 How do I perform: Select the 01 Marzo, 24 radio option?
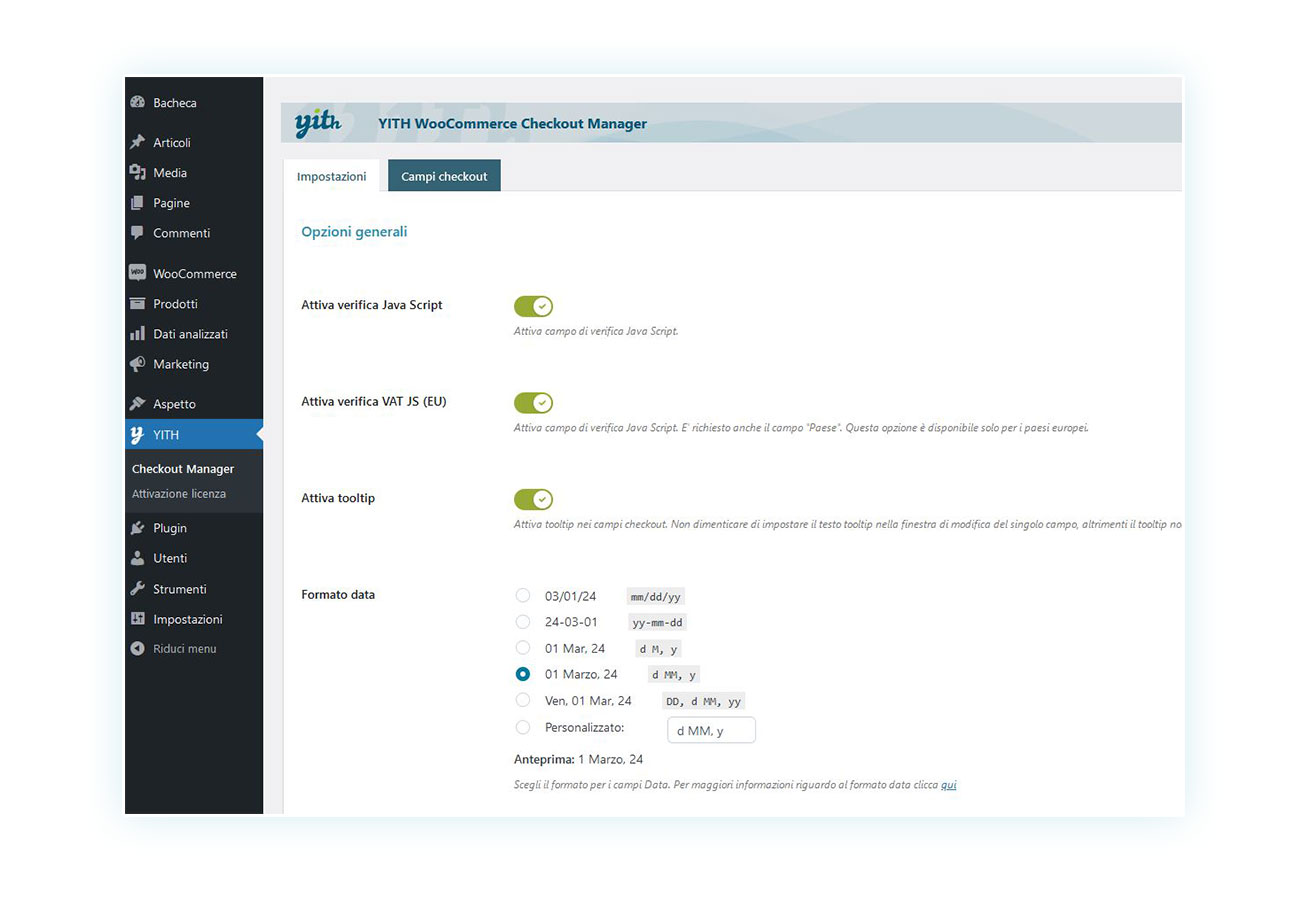click(522, 674)
